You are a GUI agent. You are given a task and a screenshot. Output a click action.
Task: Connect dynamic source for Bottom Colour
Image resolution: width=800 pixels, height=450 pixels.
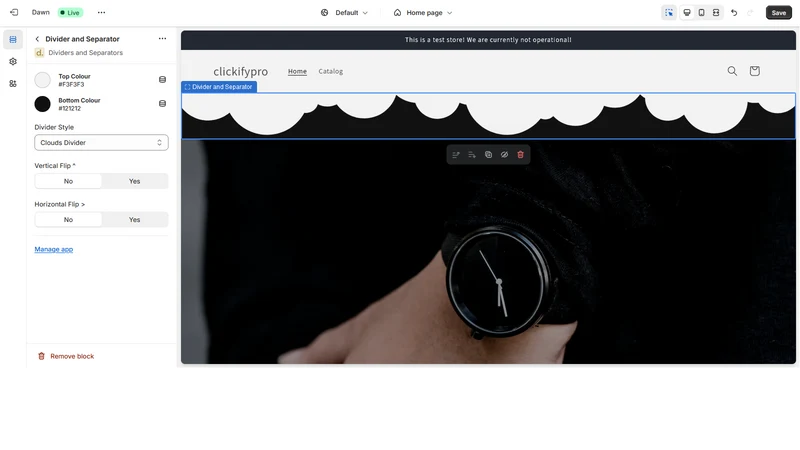[162, 104]
